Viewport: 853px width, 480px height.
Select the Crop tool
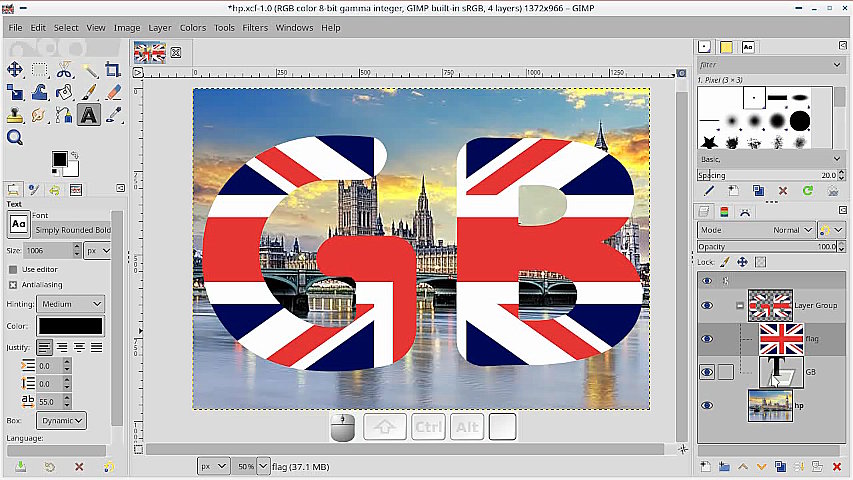[113, 70]
